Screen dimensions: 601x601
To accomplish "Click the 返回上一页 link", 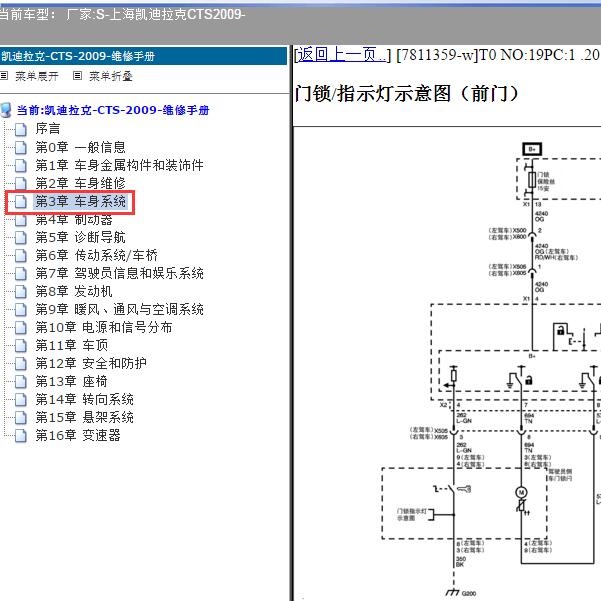I will (x=342, y=55).
